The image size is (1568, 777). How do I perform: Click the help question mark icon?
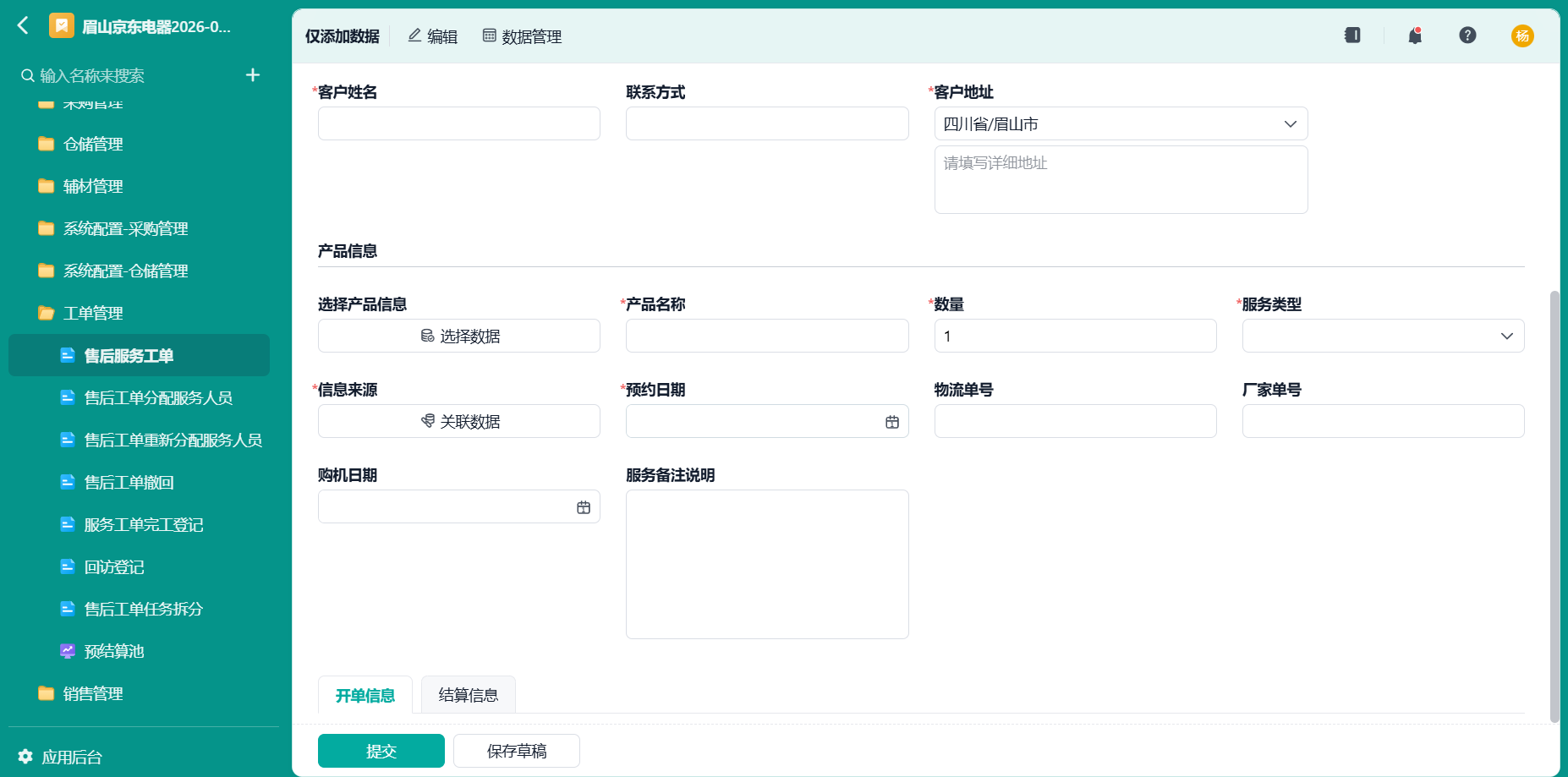(x=1467, y=36)
